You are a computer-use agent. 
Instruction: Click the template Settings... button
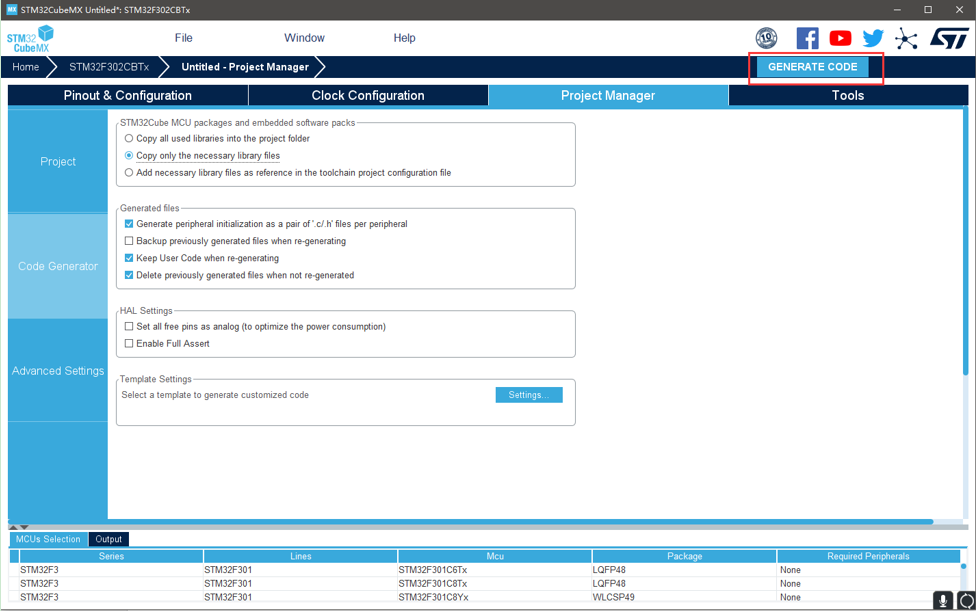529,395
